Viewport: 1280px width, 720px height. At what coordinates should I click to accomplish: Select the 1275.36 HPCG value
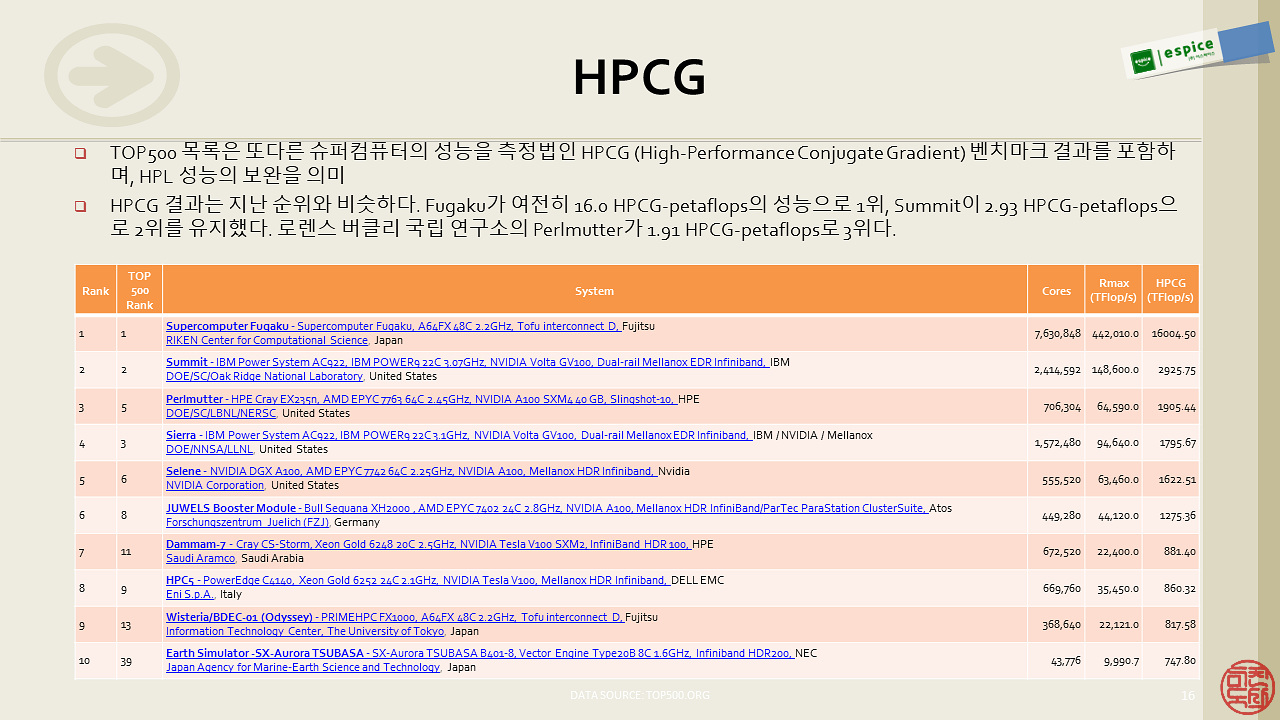(1177, 515)
